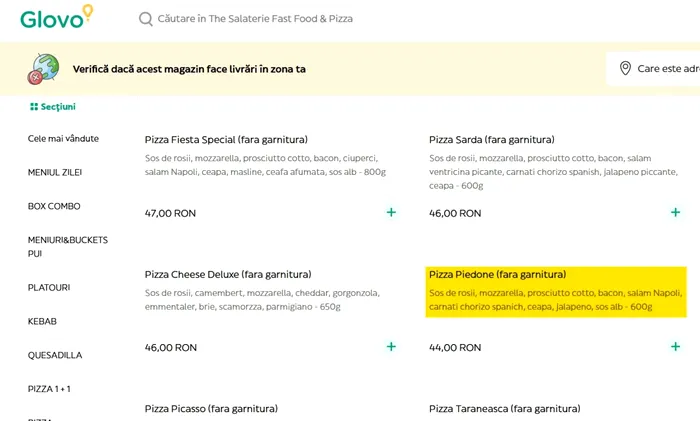Click the location pin icon
Image resolution: width=700 pixels, height=421 pixels.
[x=626, y=68]
